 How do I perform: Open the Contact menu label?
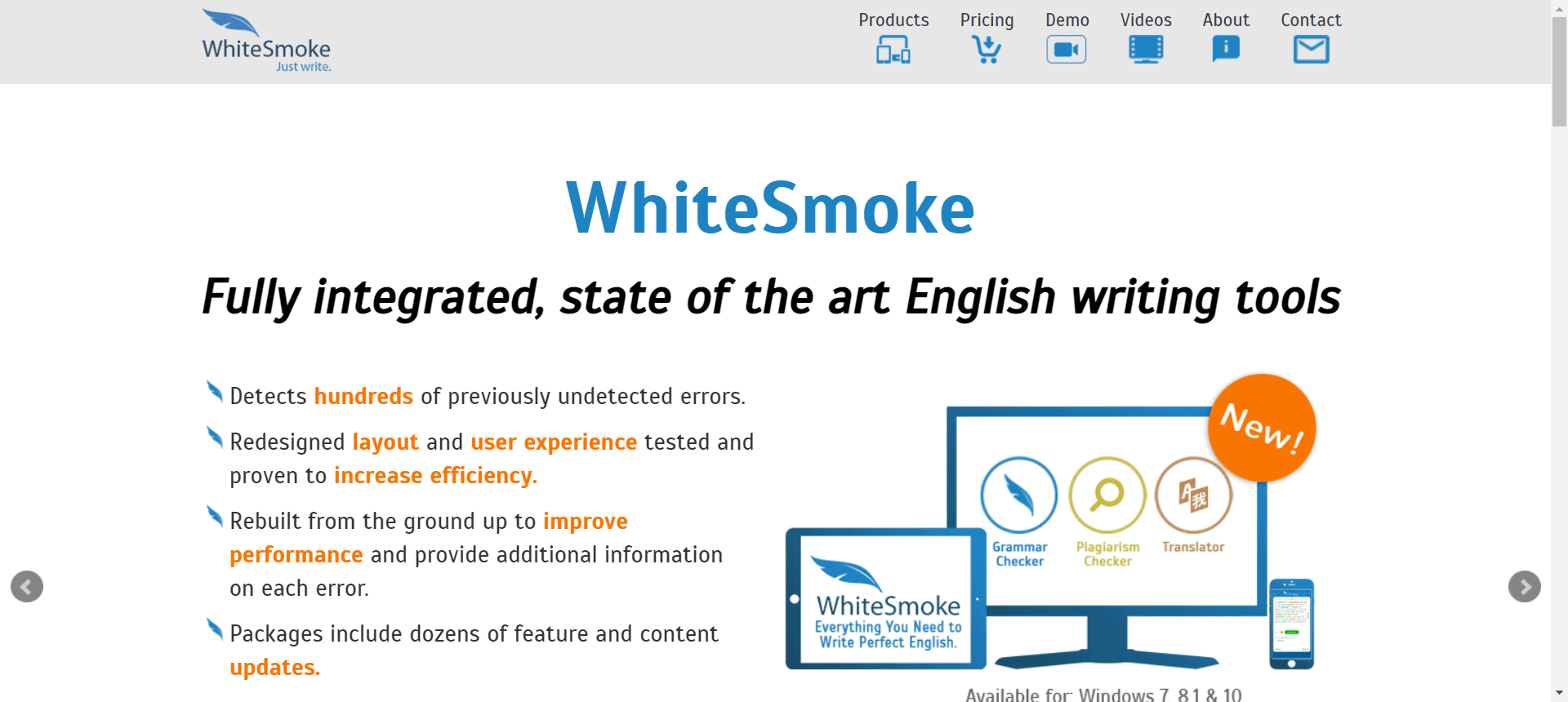1311,20
